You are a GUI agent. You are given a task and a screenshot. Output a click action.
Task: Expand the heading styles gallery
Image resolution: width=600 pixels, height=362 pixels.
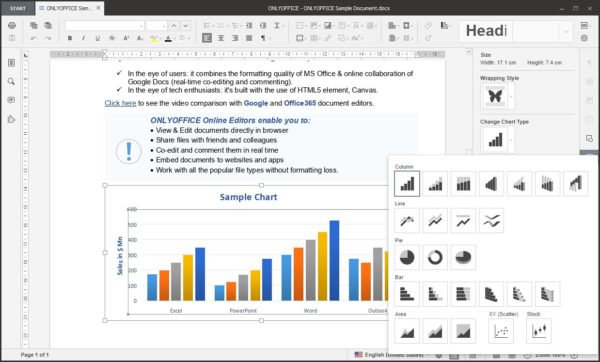pos(566,31)
